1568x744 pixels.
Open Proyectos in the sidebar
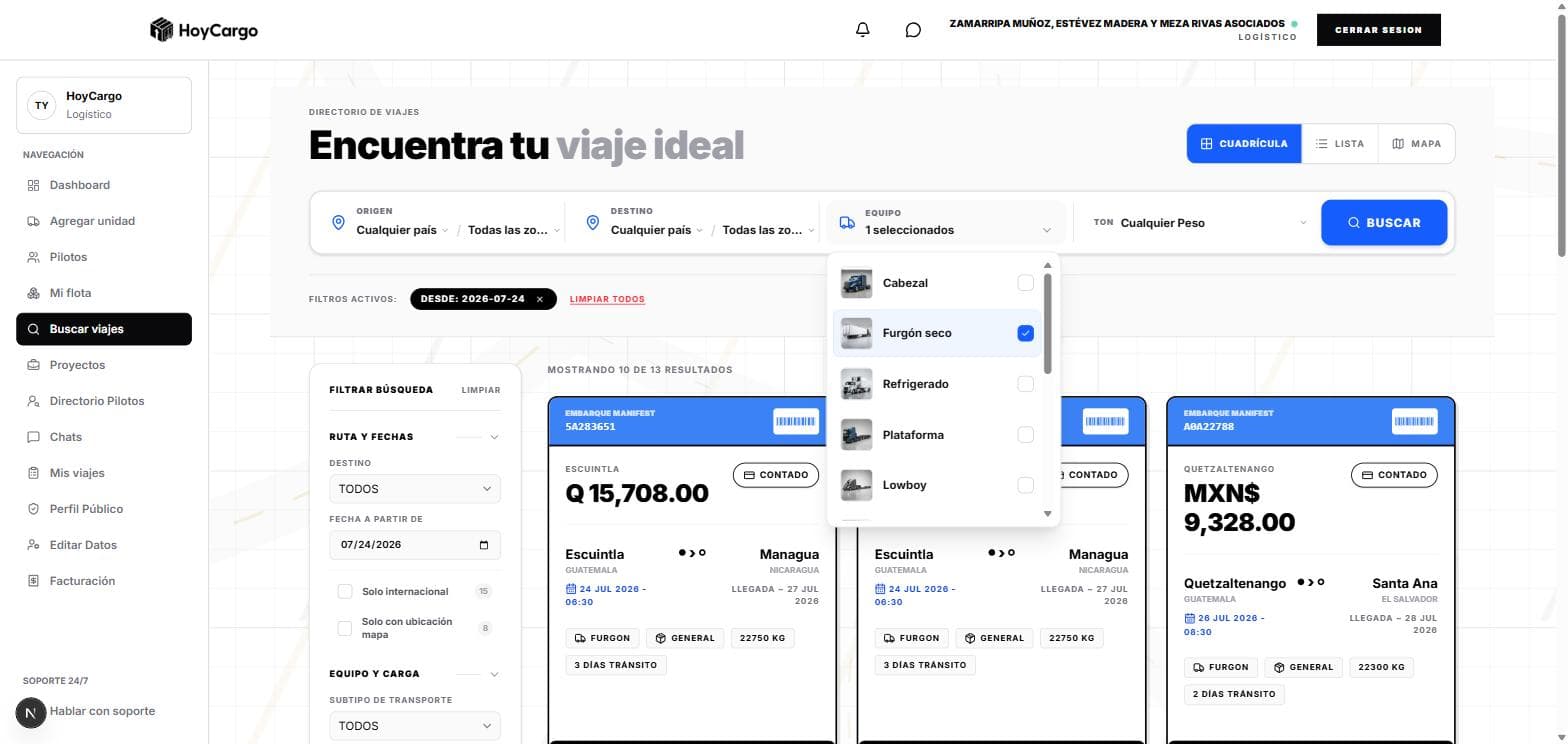click(104, 365)
